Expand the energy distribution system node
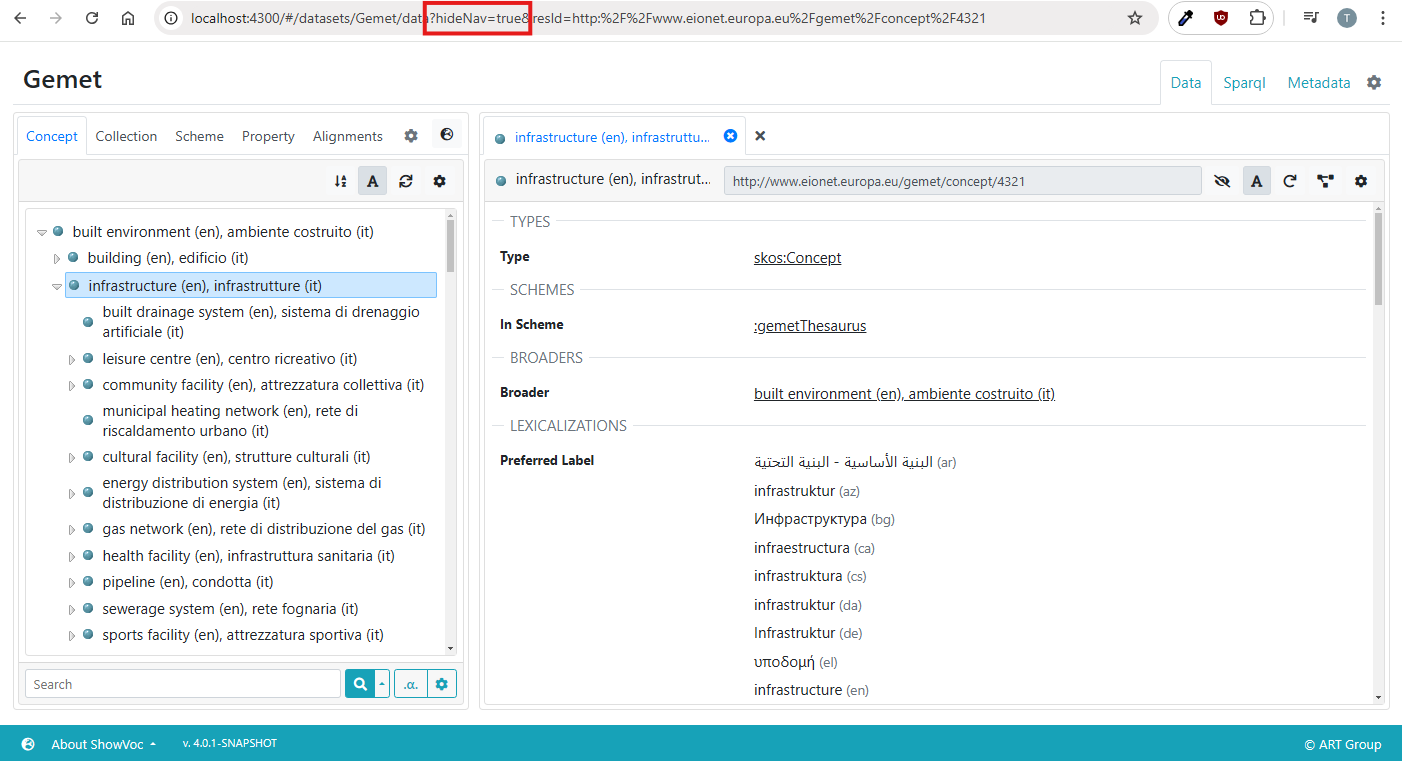The image size is (1402, 761). 72,493
